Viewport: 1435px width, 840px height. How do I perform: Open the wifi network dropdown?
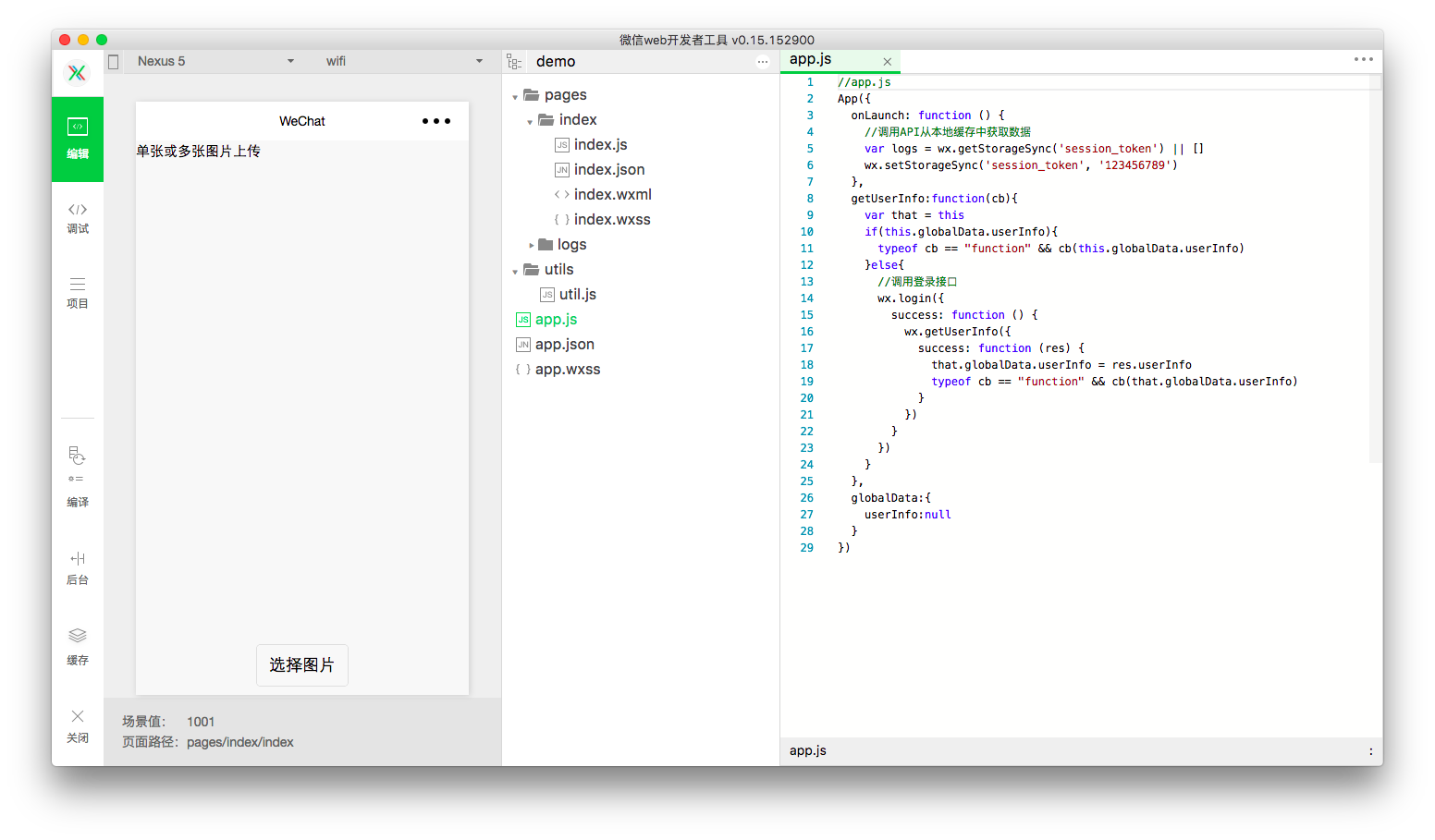click(x=404, y=61)
